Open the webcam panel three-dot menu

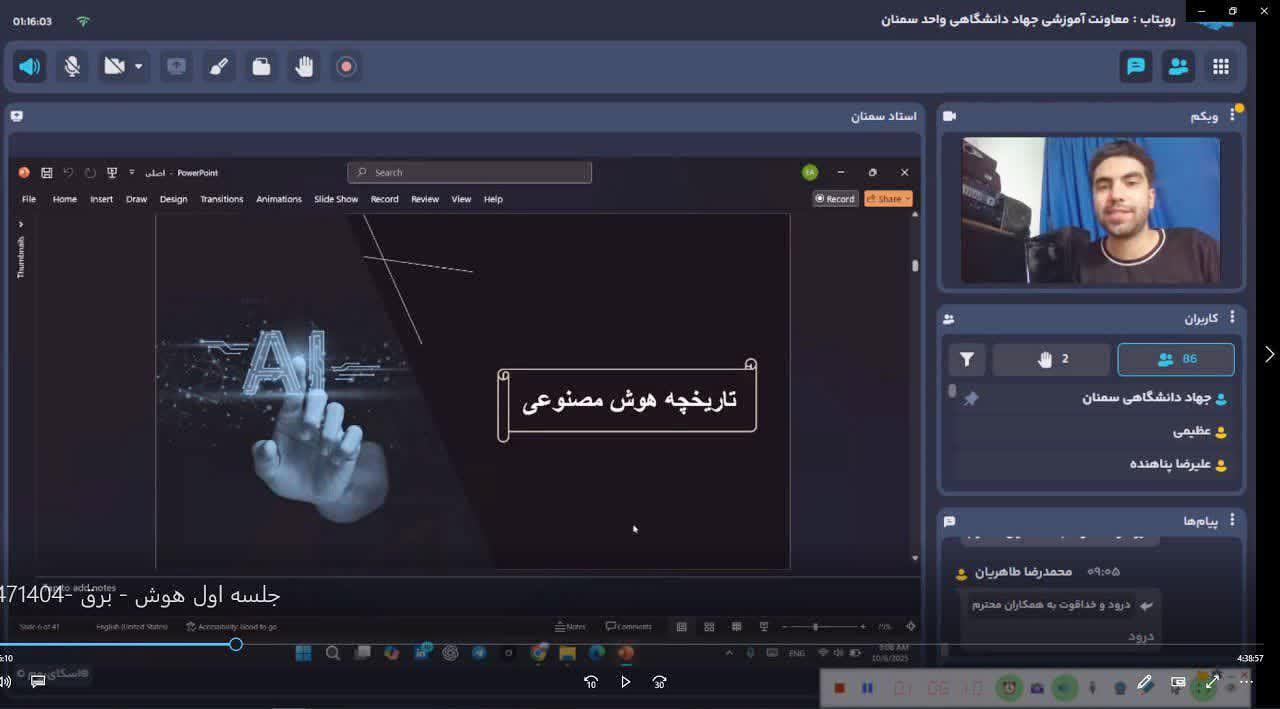1232,116
